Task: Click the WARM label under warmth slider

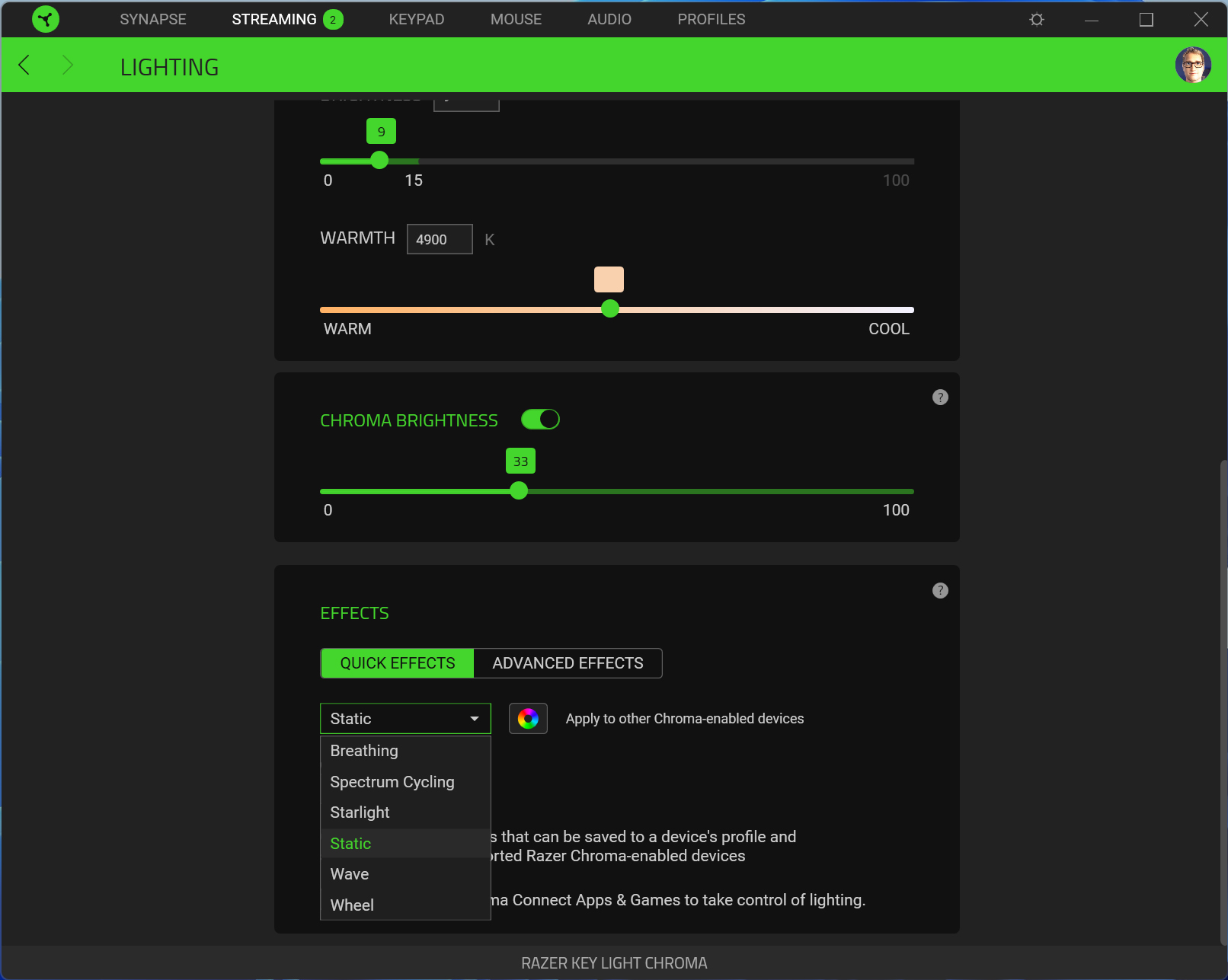Action: tap(347, 329)
